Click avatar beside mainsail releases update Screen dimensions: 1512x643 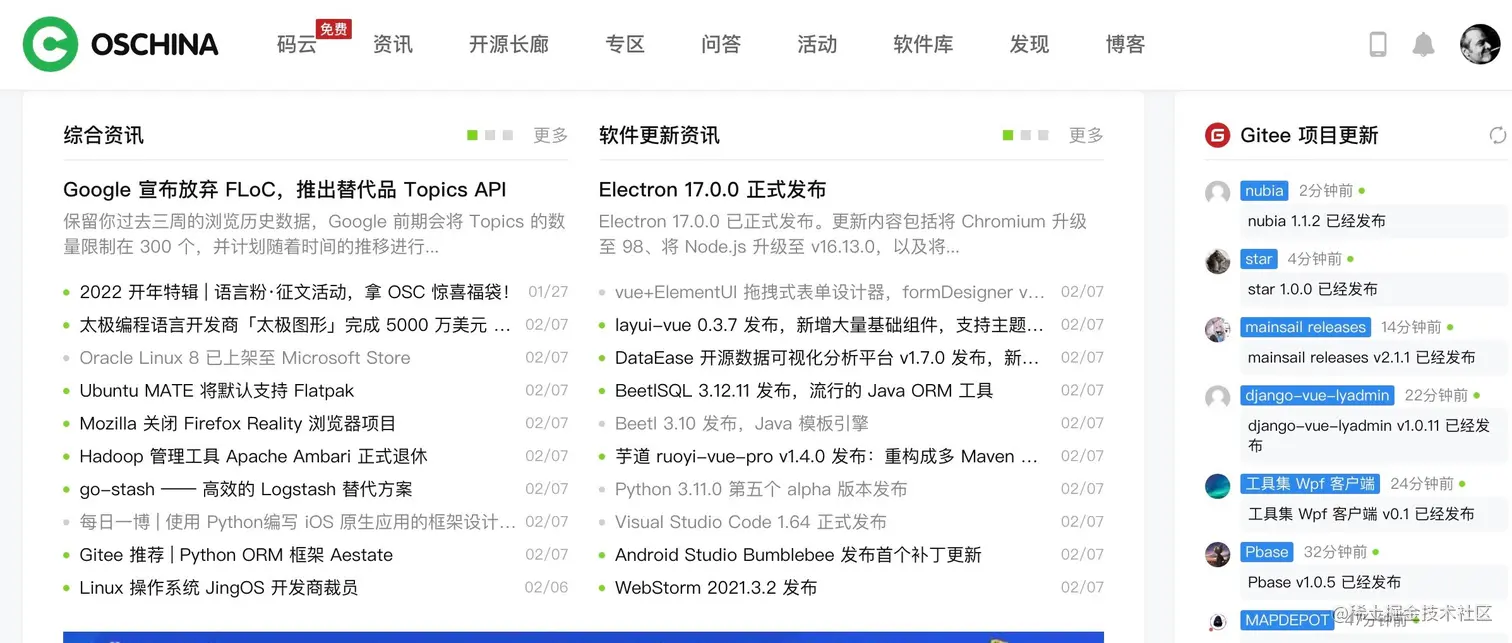point(1217,329)
